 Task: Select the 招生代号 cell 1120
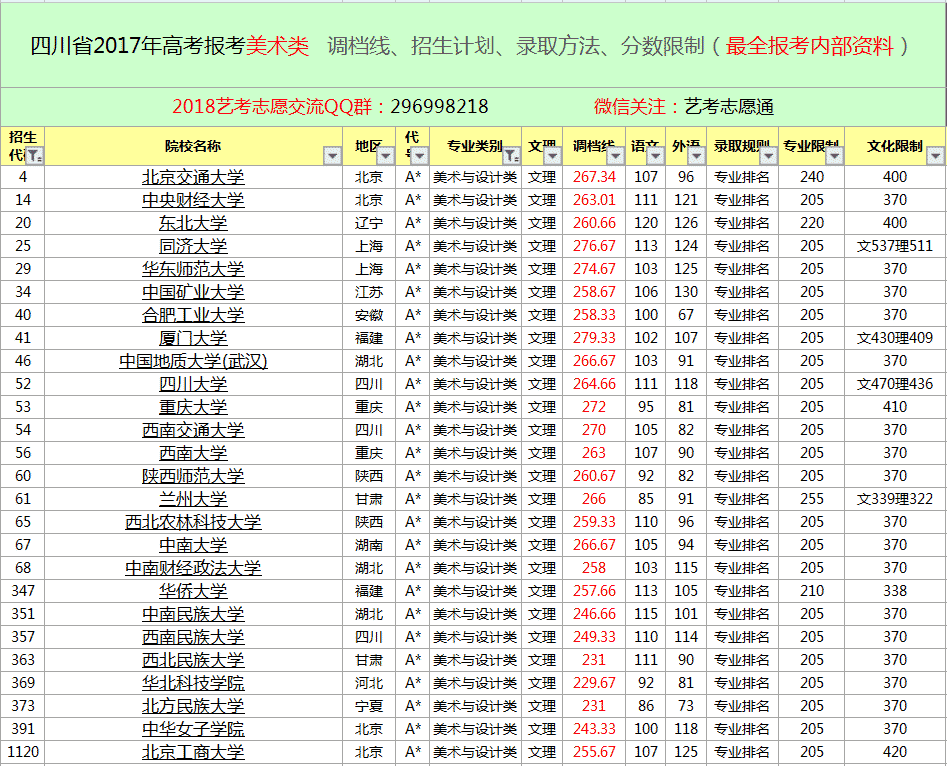click(23, 752)
